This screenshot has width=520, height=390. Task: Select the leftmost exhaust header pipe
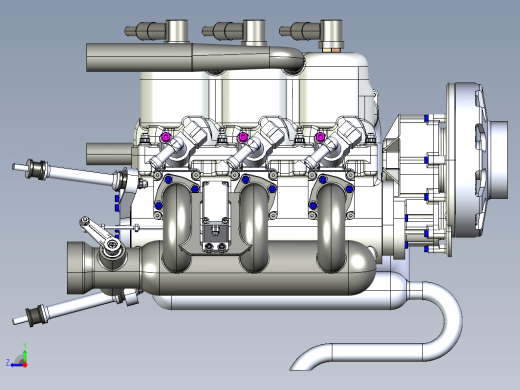click(177, 227)
